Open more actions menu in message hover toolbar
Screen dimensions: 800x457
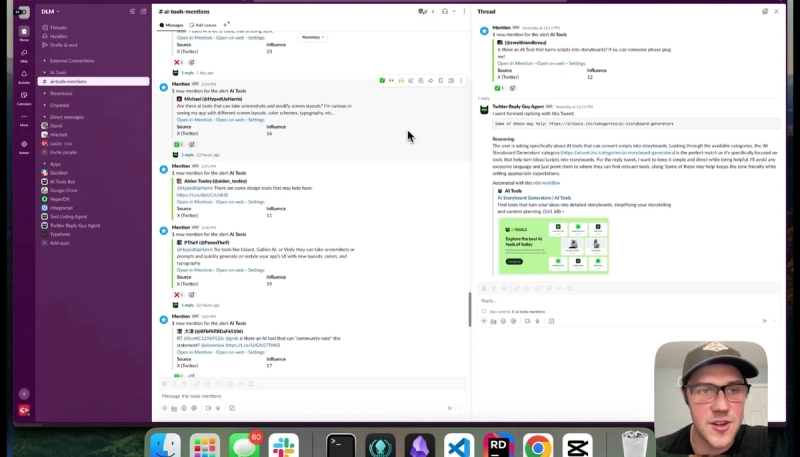[461, 81]
